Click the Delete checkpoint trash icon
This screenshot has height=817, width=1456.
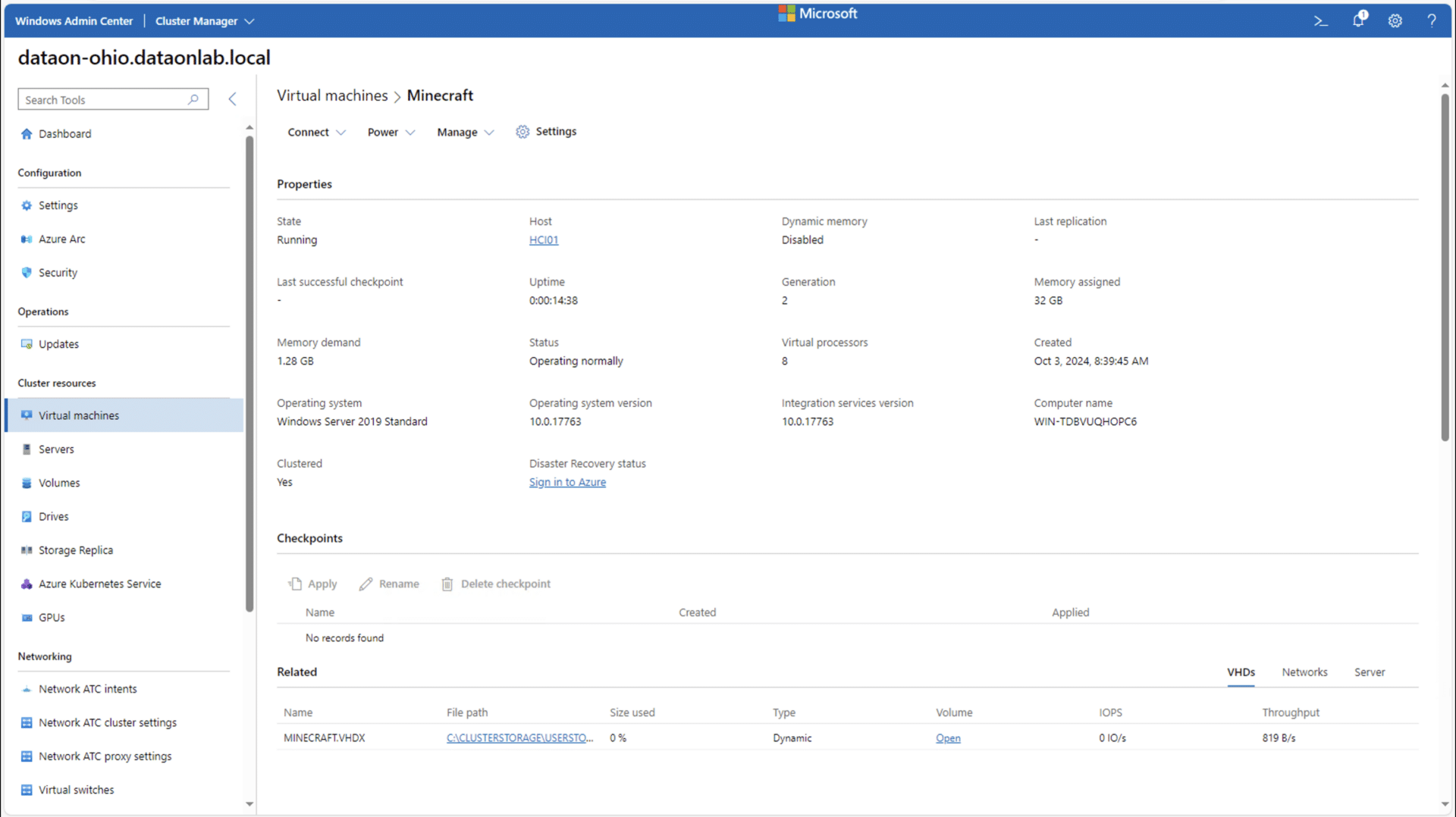[447, 584]
